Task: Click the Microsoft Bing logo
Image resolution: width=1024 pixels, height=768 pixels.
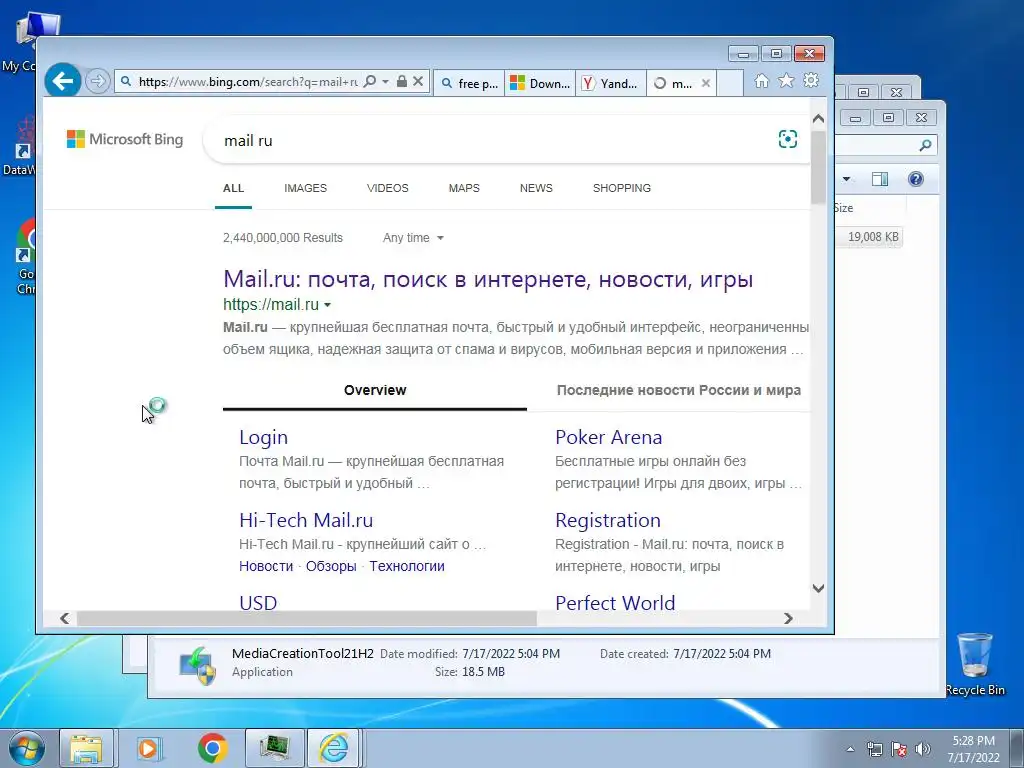Action: point(125,139)
